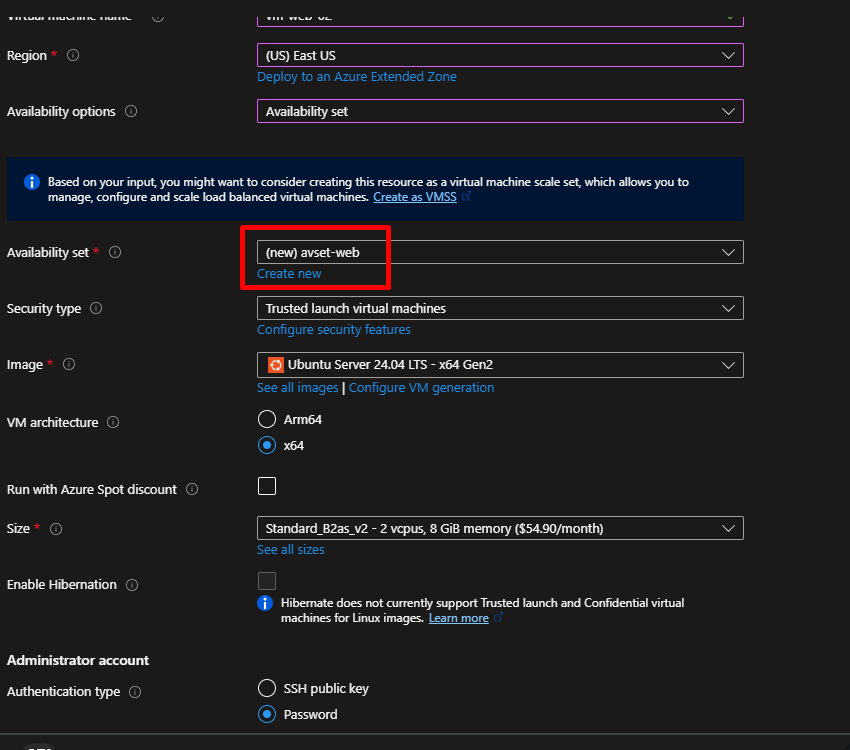This screenshot has width=850, height=750.
Task: Expand the Availability set dropdown
Action: point(500,253)
